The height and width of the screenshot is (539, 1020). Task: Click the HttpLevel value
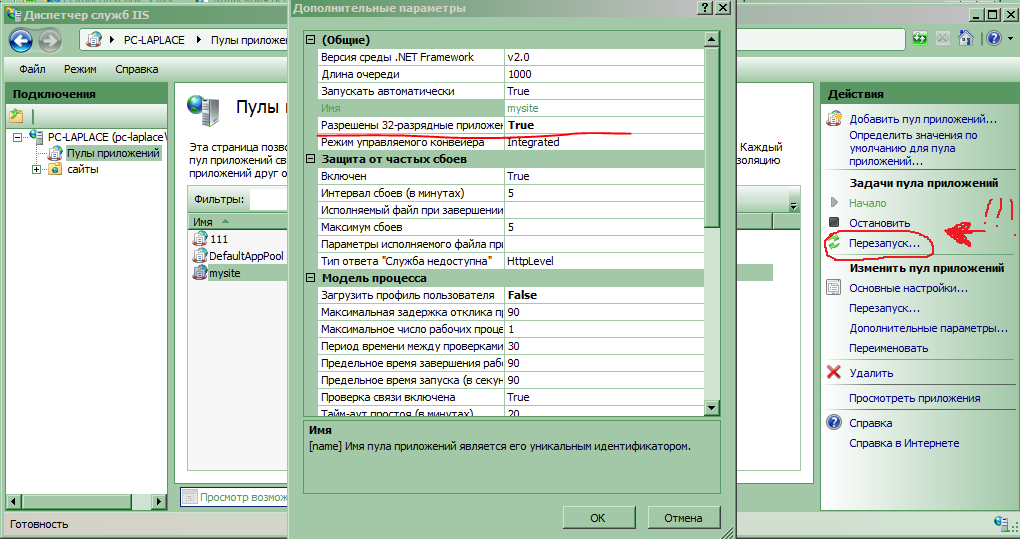(x=604, y=261)
